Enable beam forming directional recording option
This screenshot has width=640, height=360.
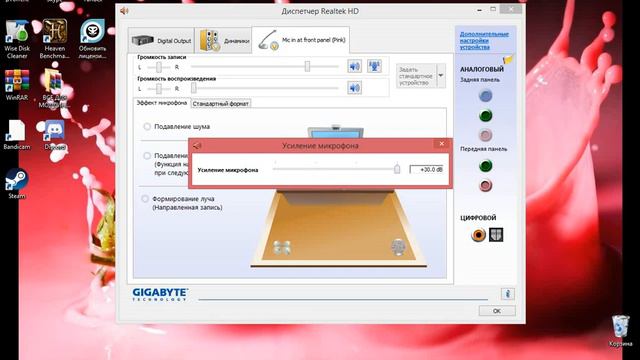click(145, 199)
